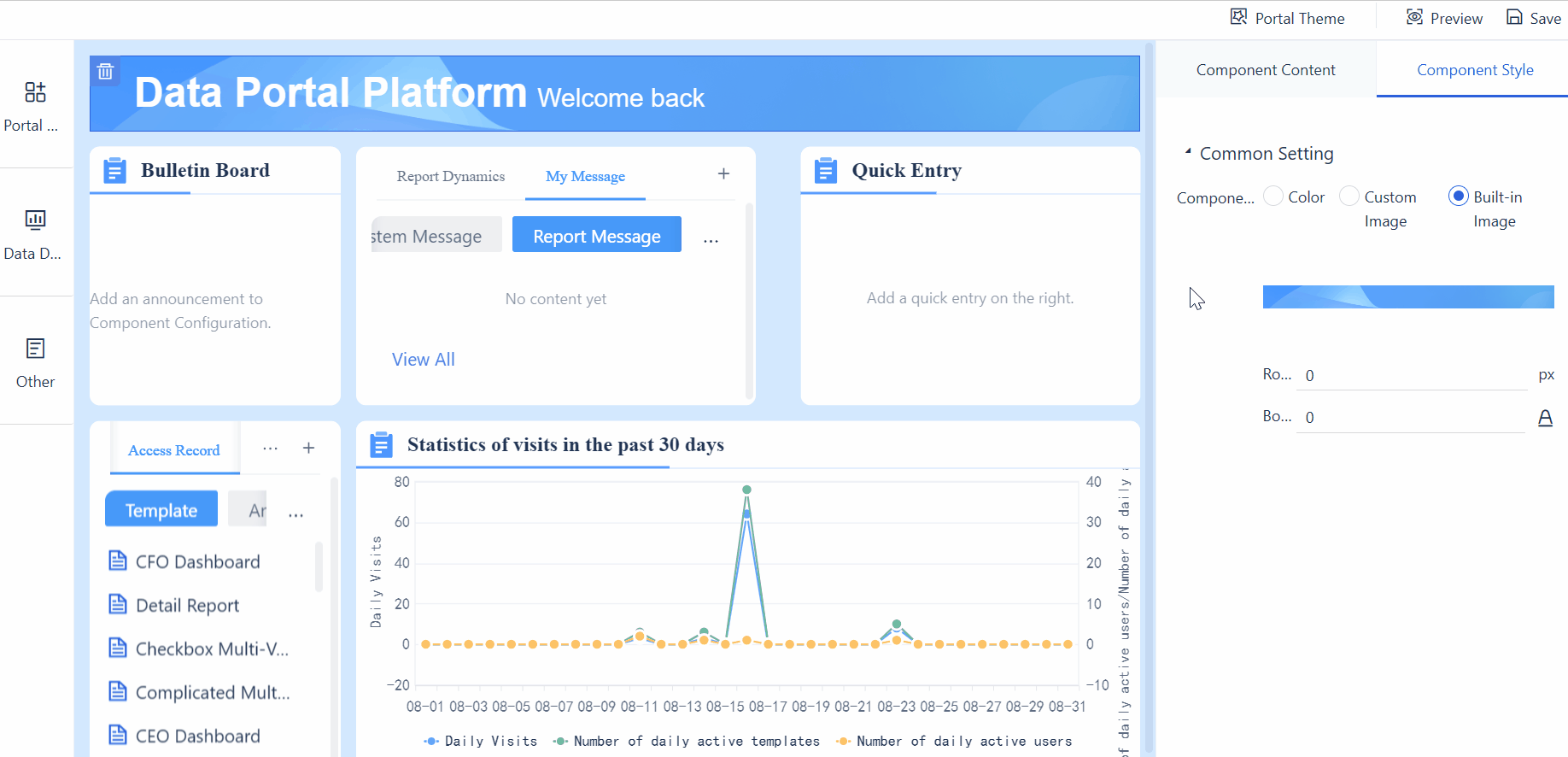Click the CFO Dashboard file icon

point(118,560)
